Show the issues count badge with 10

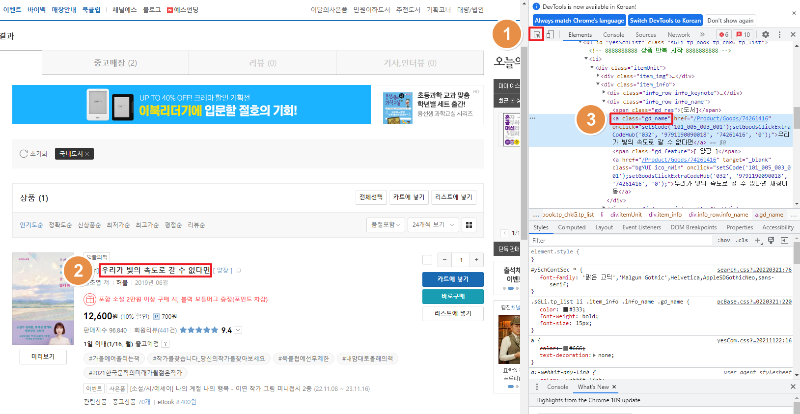pyautogui.click(x=743, y=34)
